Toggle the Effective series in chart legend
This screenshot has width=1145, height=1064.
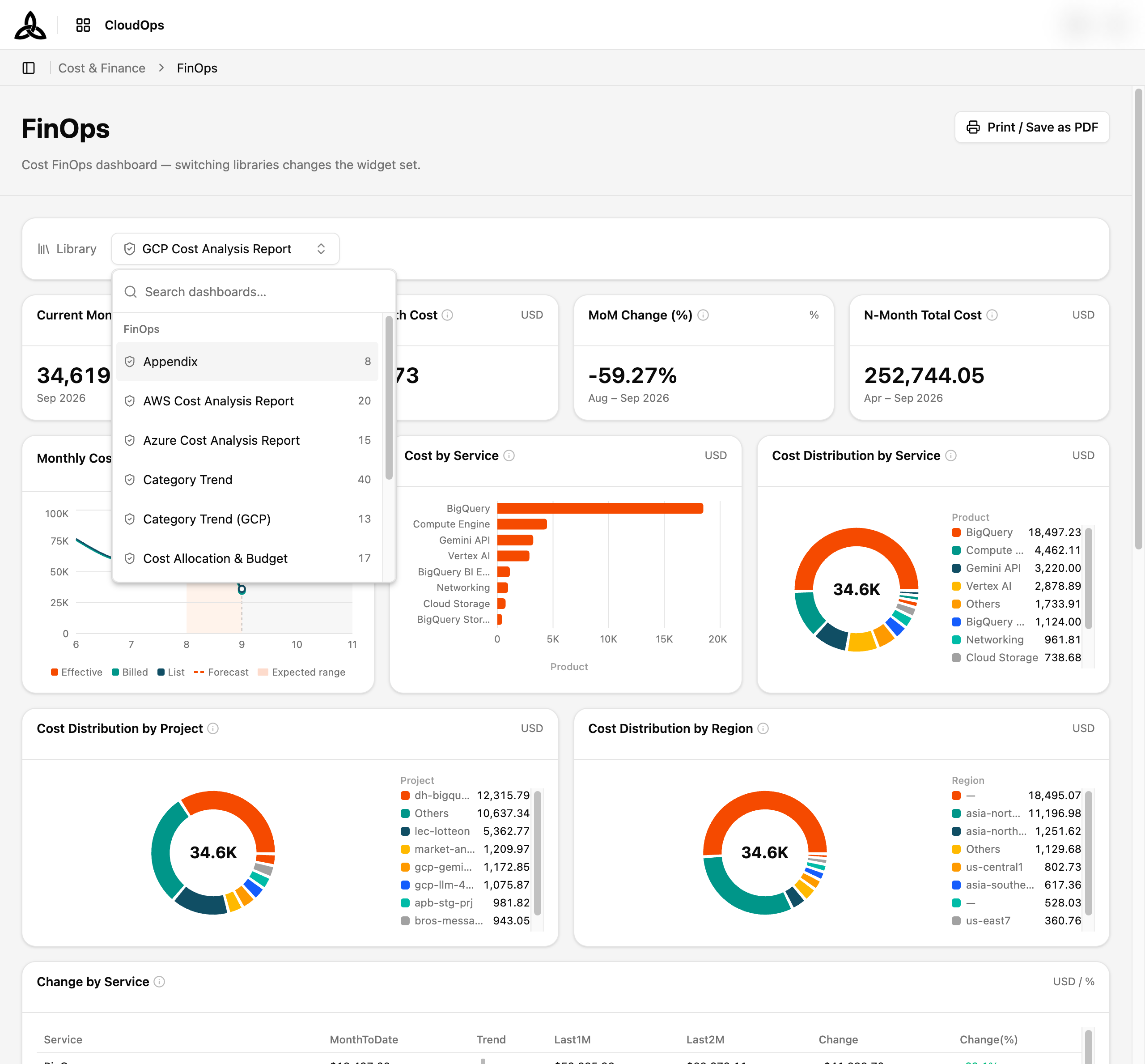(76, 672)
